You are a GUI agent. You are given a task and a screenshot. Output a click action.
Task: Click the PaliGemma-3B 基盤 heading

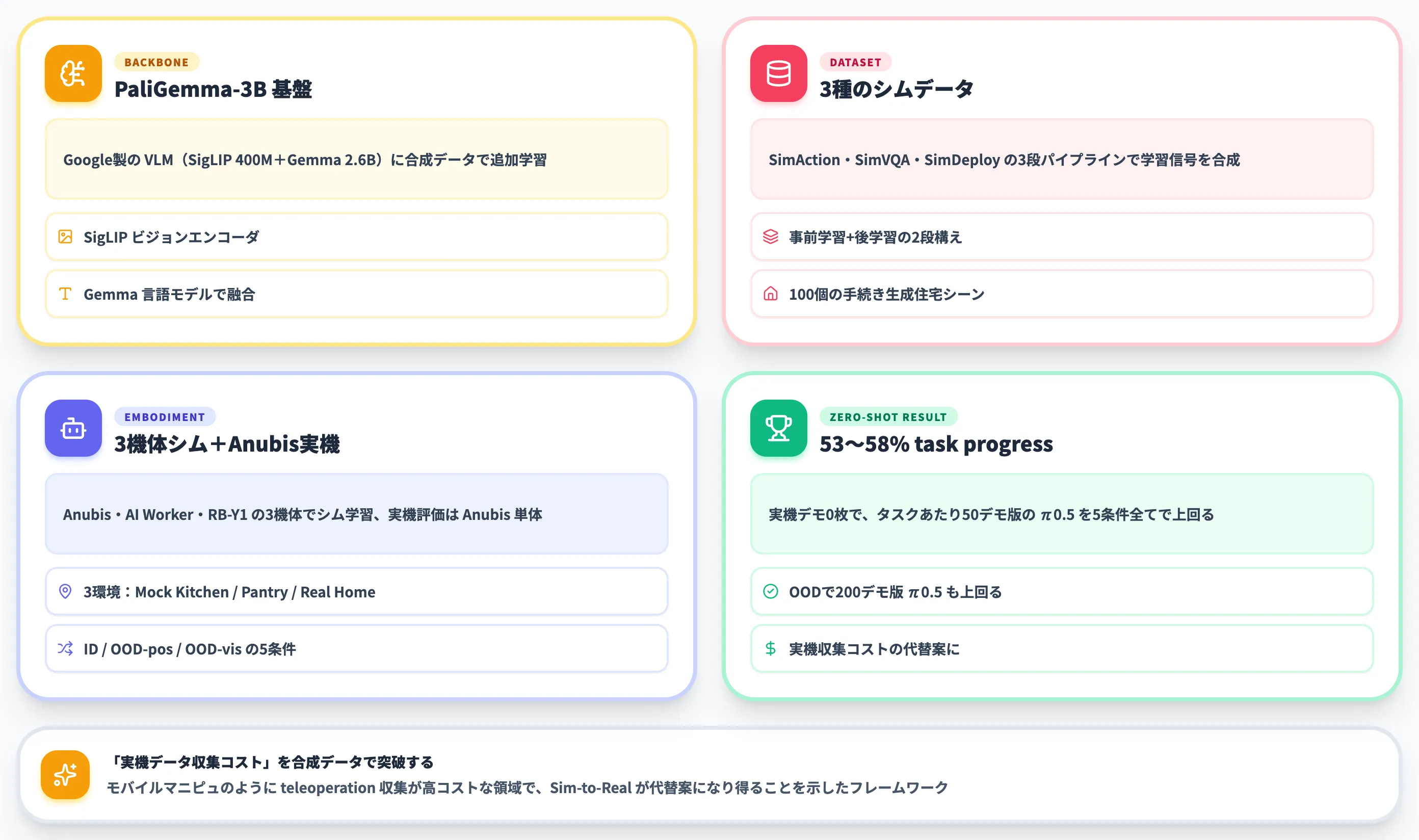point(214,89)
